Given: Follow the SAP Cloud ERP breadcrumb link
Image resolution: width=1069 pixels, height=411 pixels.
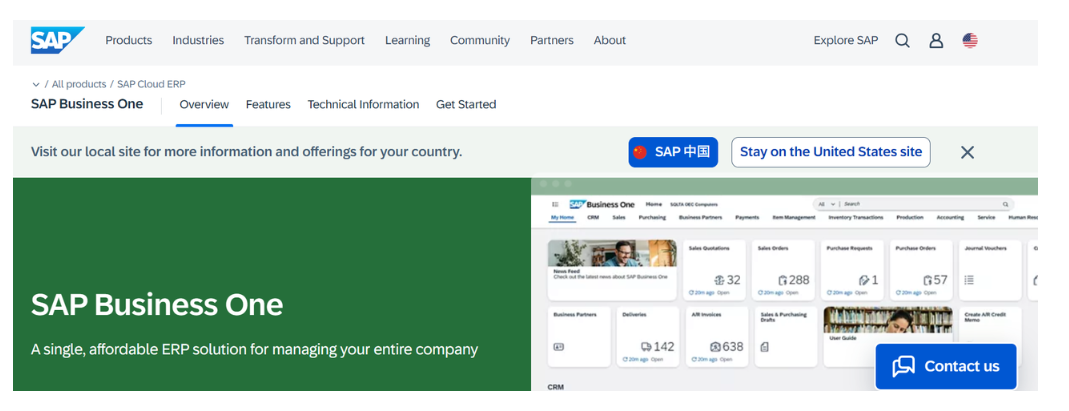Looking at the screenshot, I should tap(151, 85).
